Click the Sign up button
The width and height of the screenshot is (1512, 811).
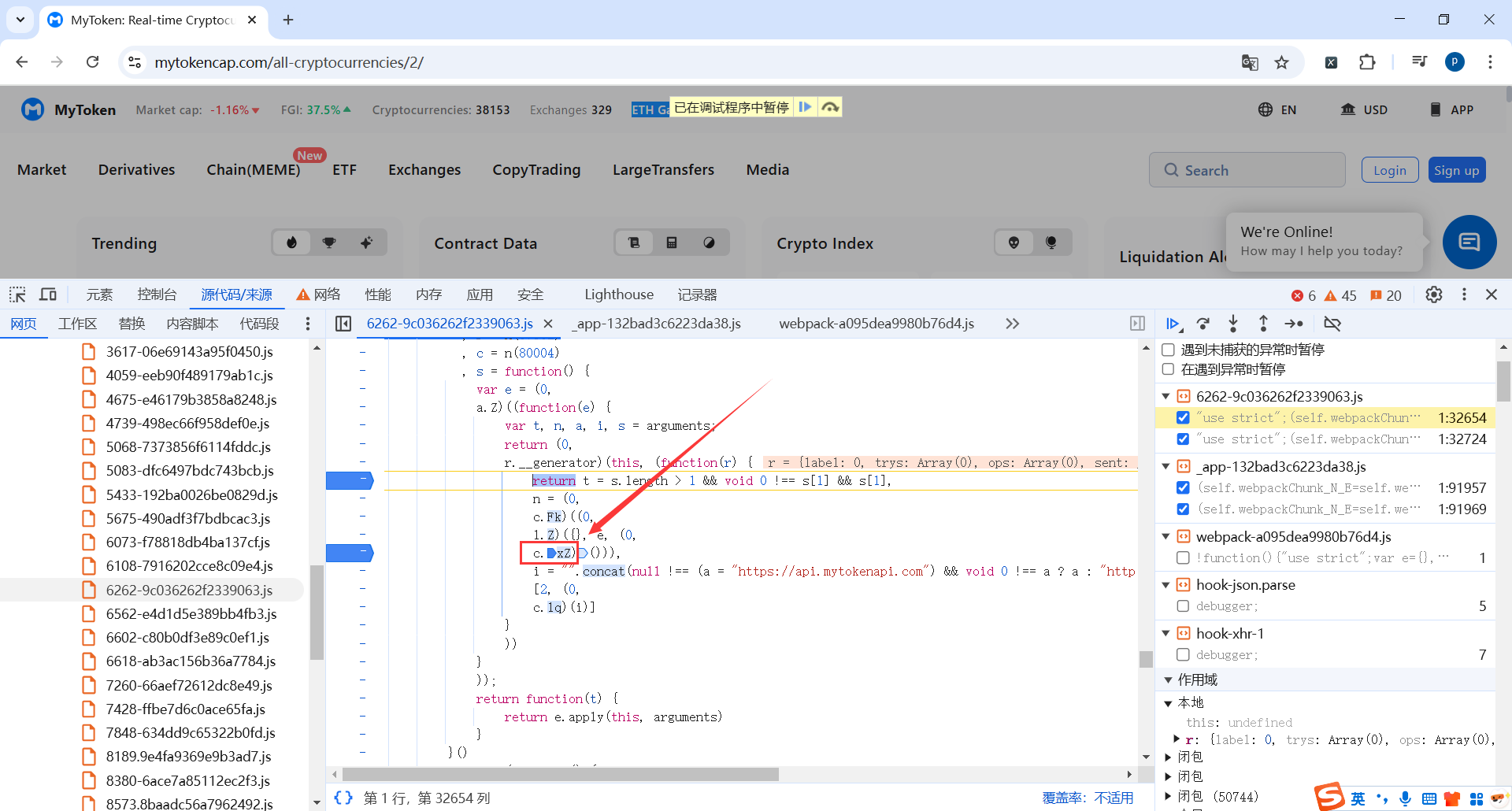[x=1457, y=170]
